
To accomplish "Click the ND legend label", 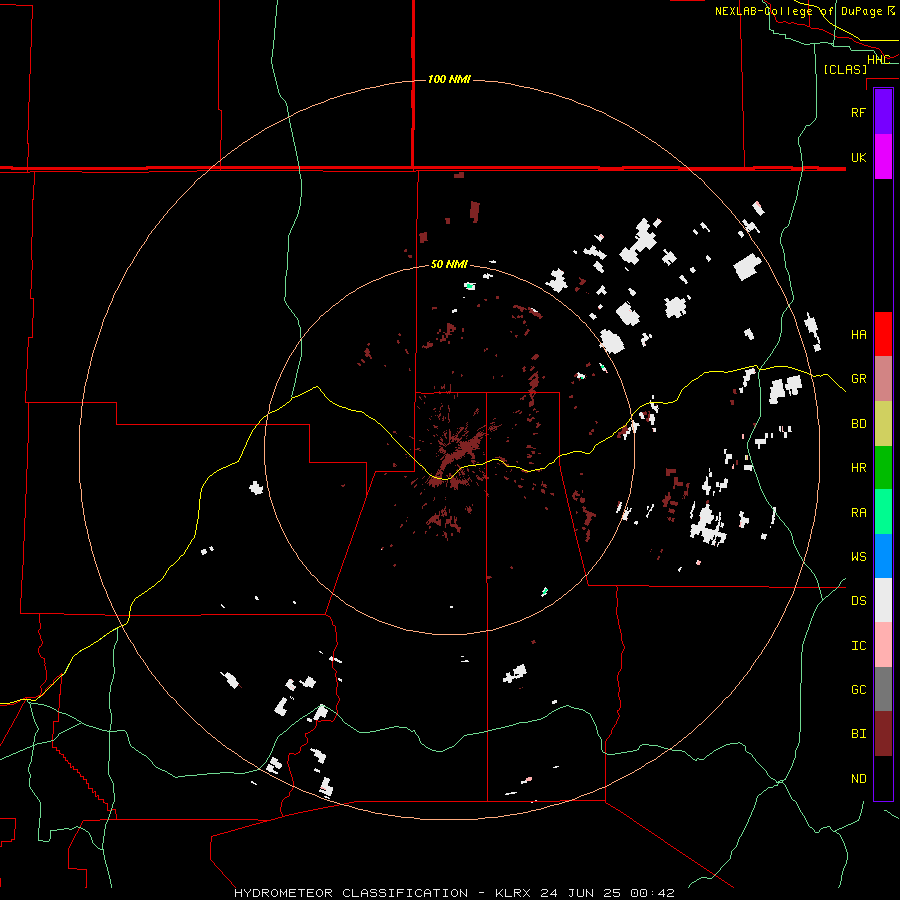I will coord(858,778).
